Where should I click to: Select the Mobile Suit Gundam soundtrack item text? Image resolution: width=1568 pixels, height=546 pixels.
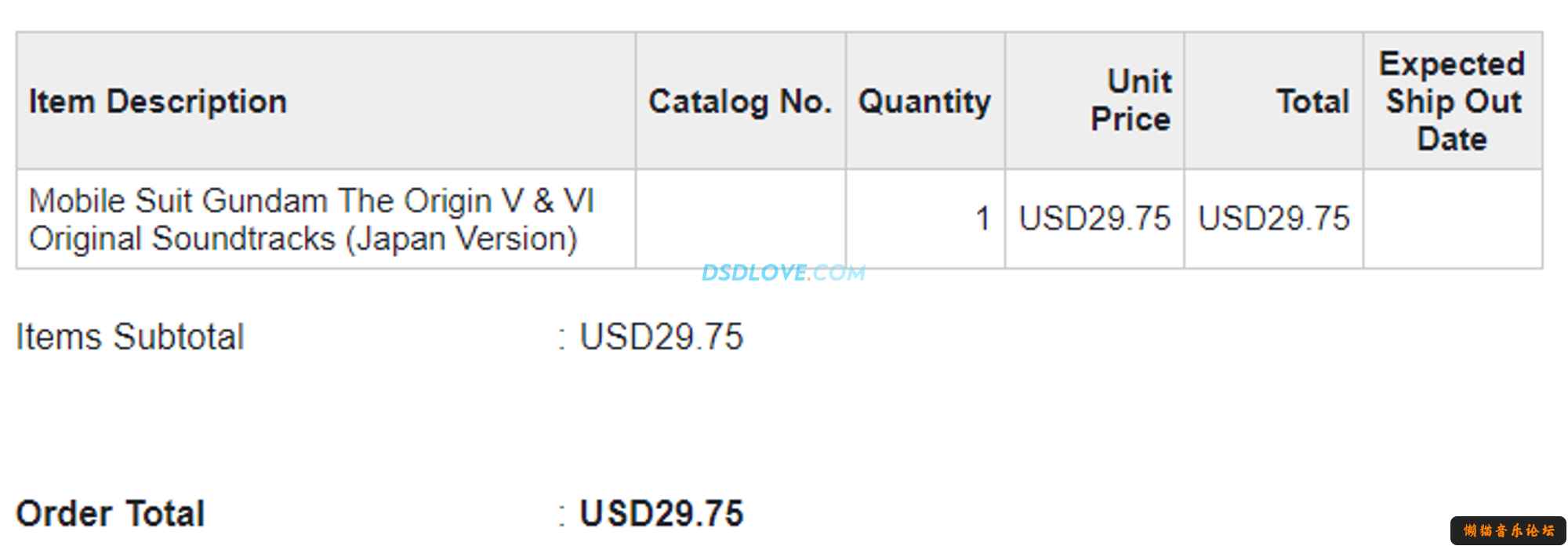click(311, 219)
